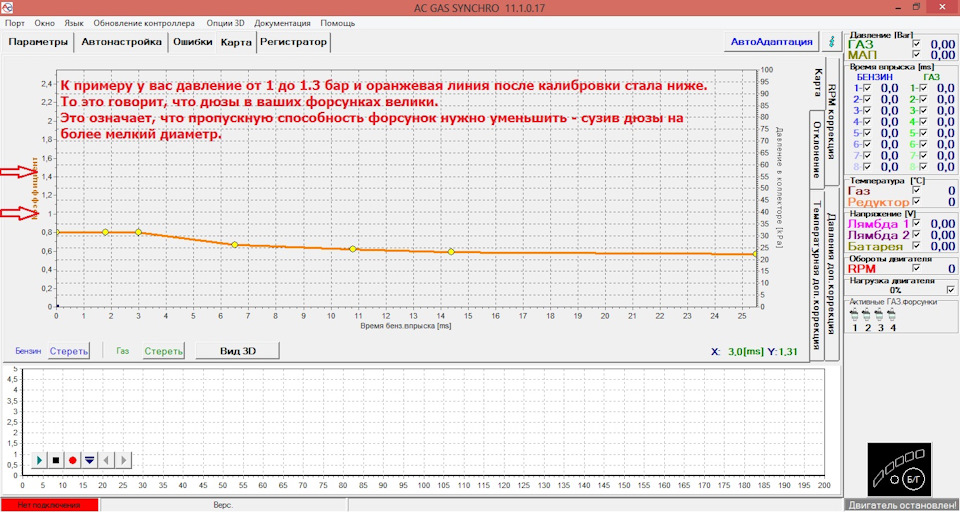Toggle the Нагрузка двигателя checkbox
This screenshot has height=512, width=960.
(x=951, y=289)
